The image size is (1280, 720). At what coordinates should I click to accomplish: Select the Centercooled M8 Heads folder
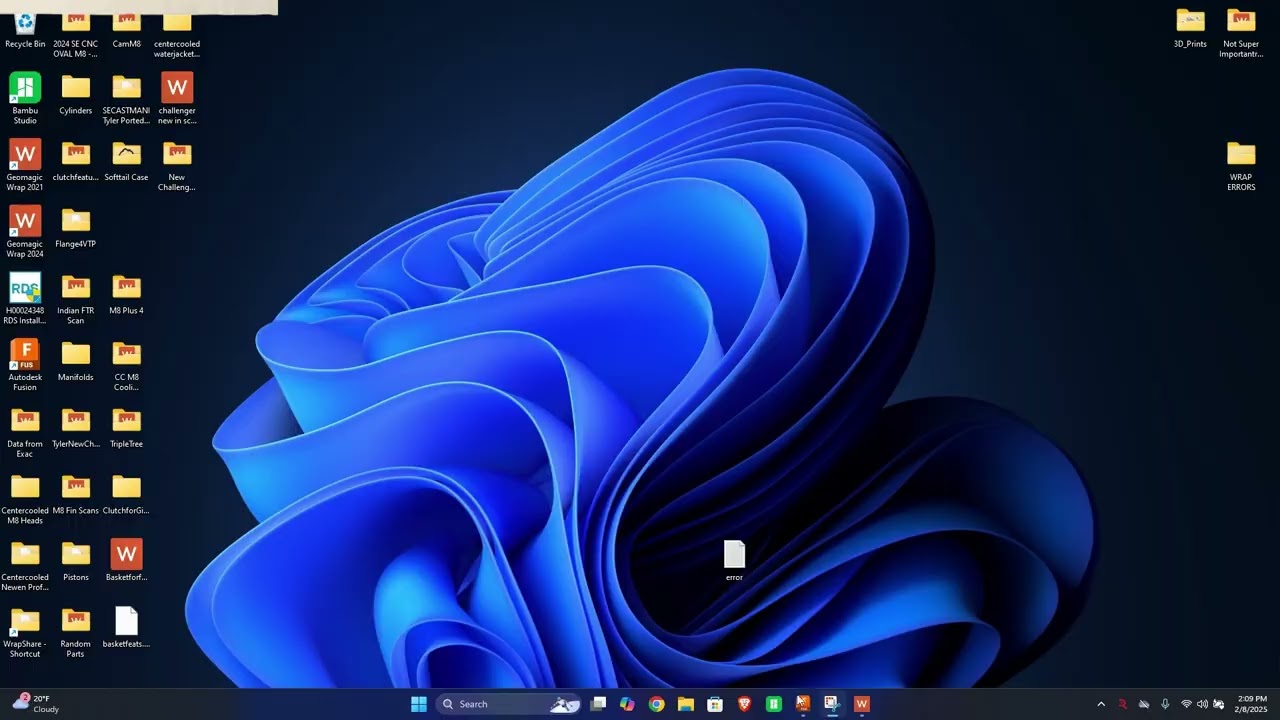tap(25, 499)
